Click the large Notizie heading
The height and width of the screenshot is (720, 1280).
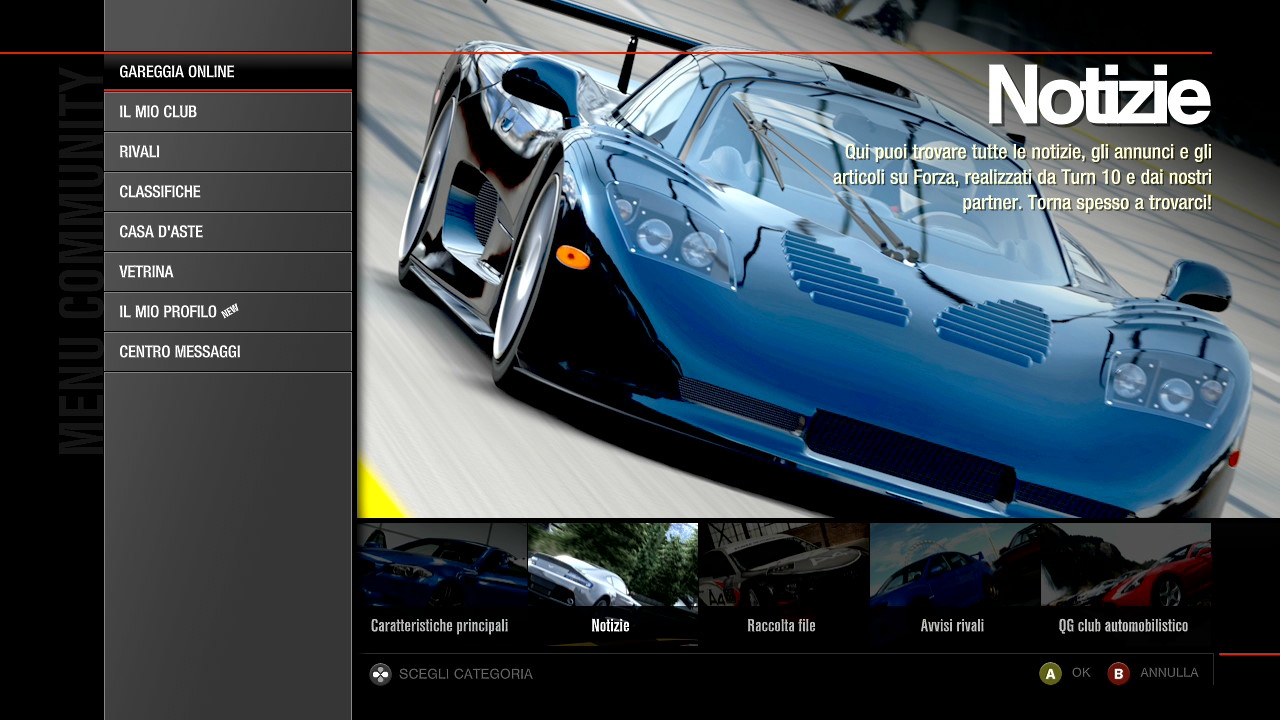pos(1099,96)
